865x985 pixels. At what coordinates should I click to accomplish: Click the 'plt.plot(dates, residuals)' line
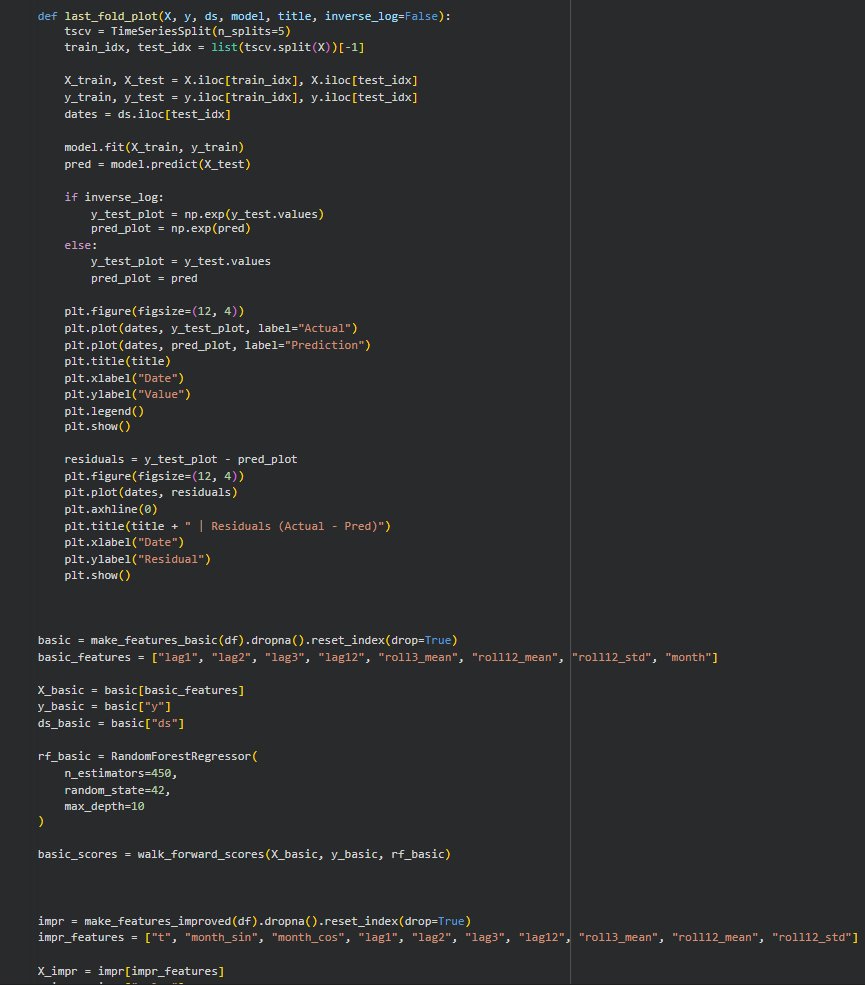(x=151, y=492)
